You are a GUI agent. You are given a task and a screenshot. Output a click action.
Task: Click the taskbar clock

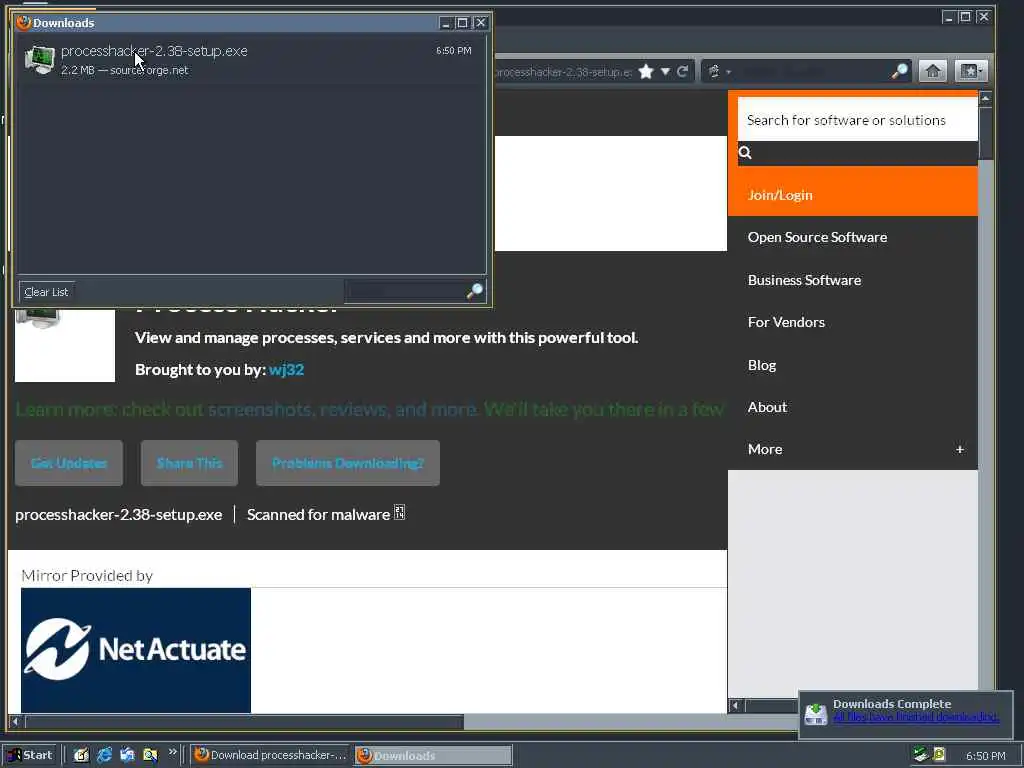click(x=985, y=756)
